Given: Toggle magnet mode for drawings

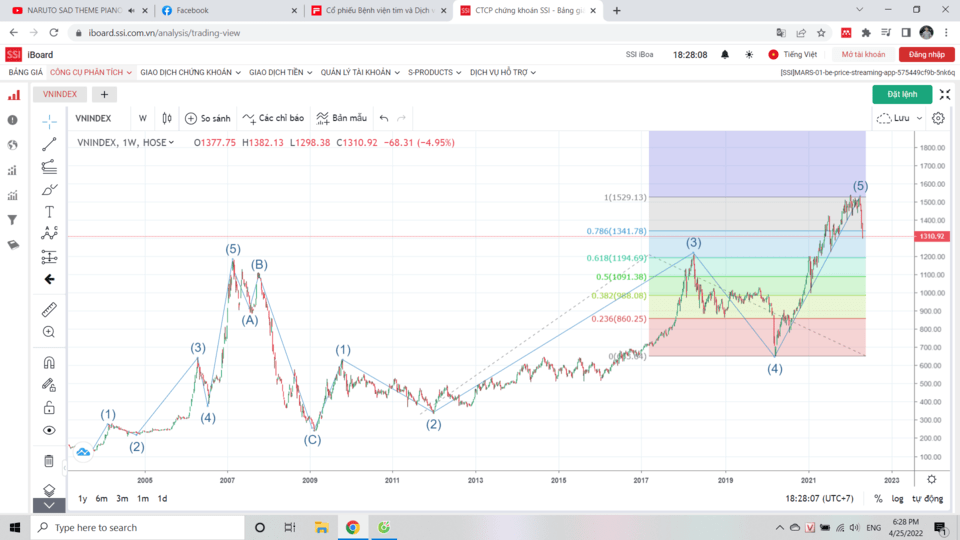Looking at the screenshot, I should tap(49, 362).
